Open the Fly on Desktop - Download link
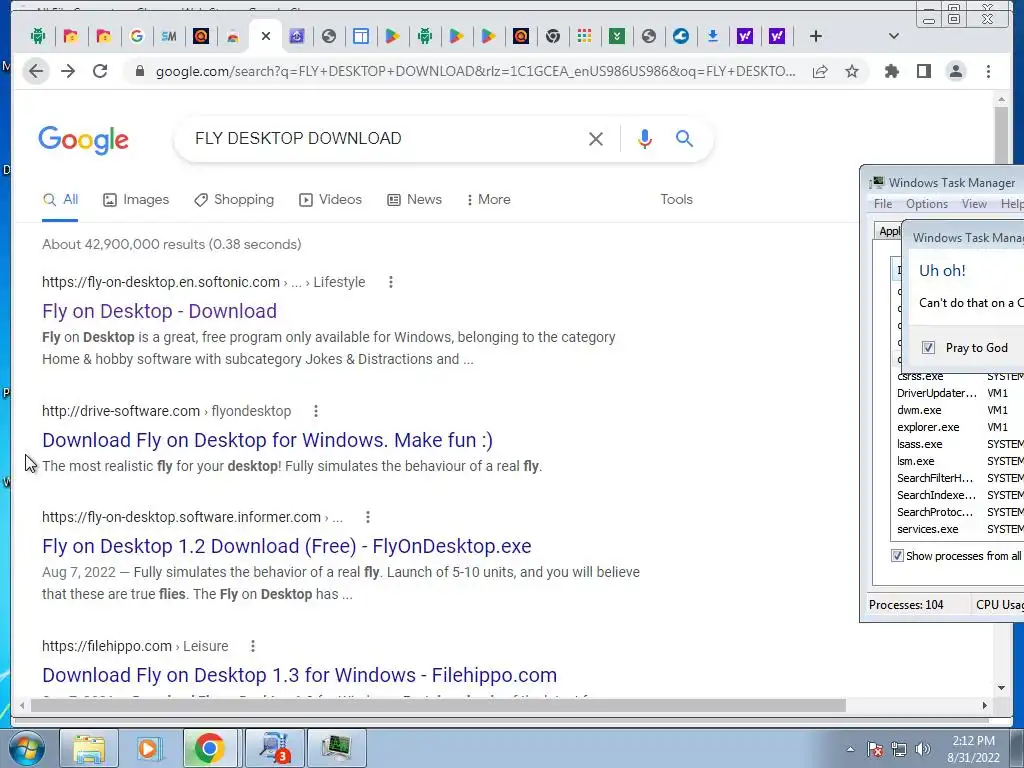The width and height of the screenshot is (1024, 768). point(159,312)
